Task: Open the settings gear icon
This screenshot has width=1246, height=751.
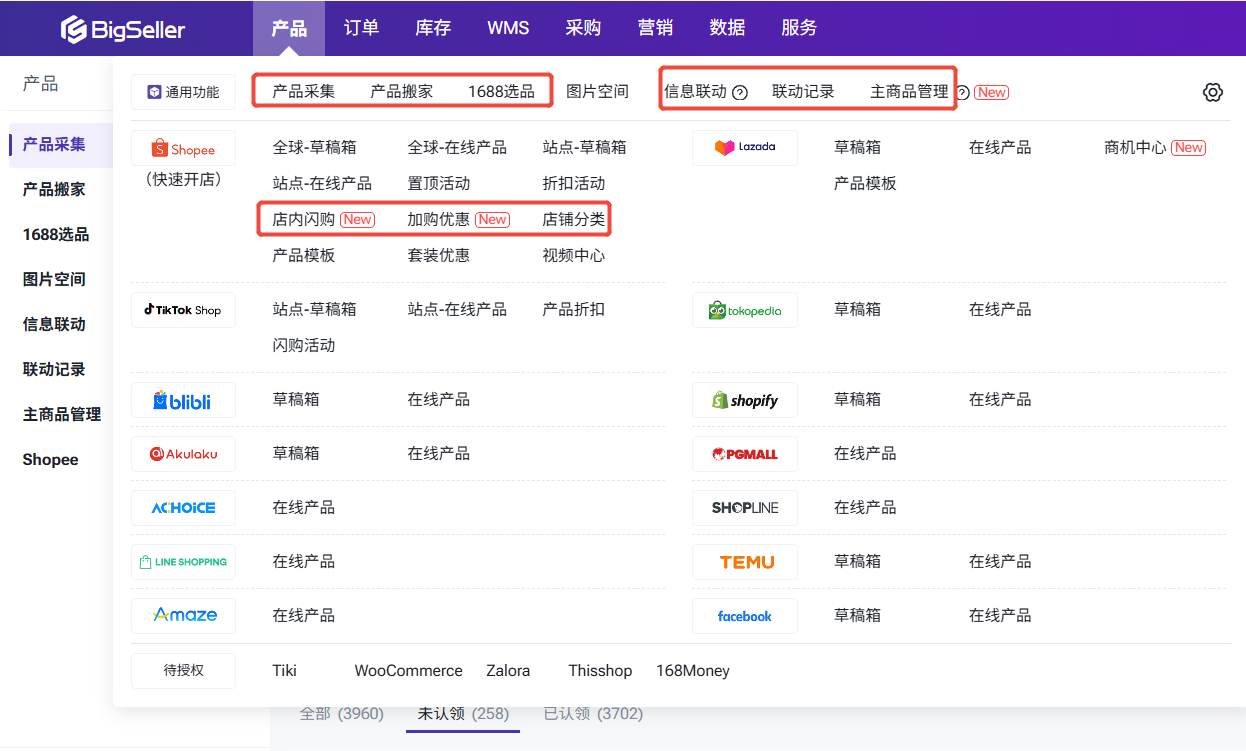Action: click(x=1212, y=92)
